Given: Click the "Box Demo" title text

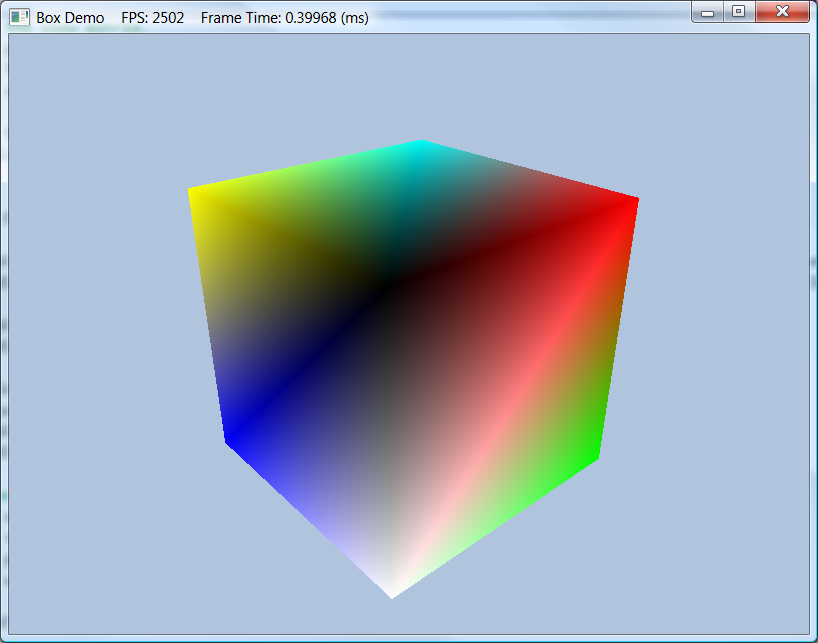Looking at the screenshot, I should (x=70, y=18).
